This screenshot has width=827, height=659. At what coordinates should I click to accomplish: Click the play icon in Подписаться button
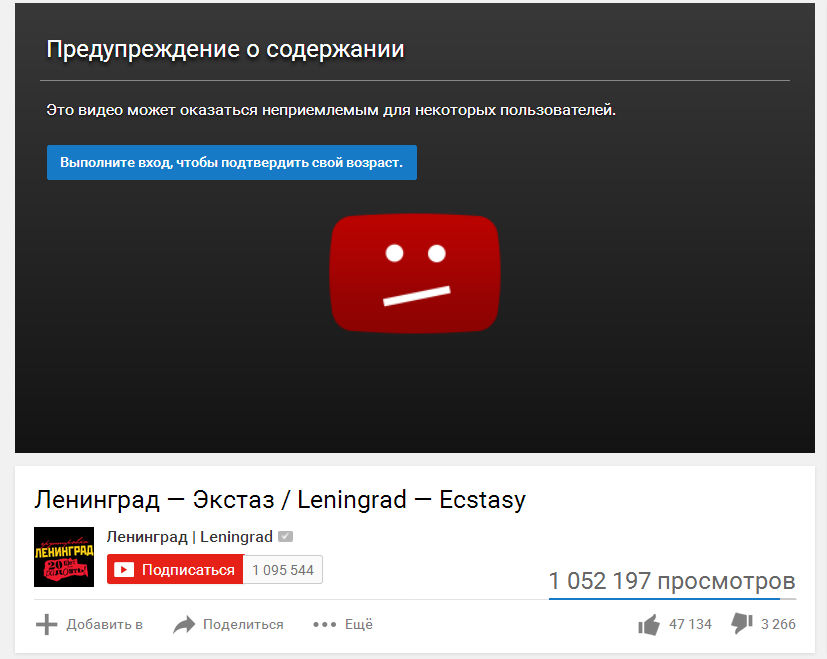pyautogui.click(x=124, y=570)
